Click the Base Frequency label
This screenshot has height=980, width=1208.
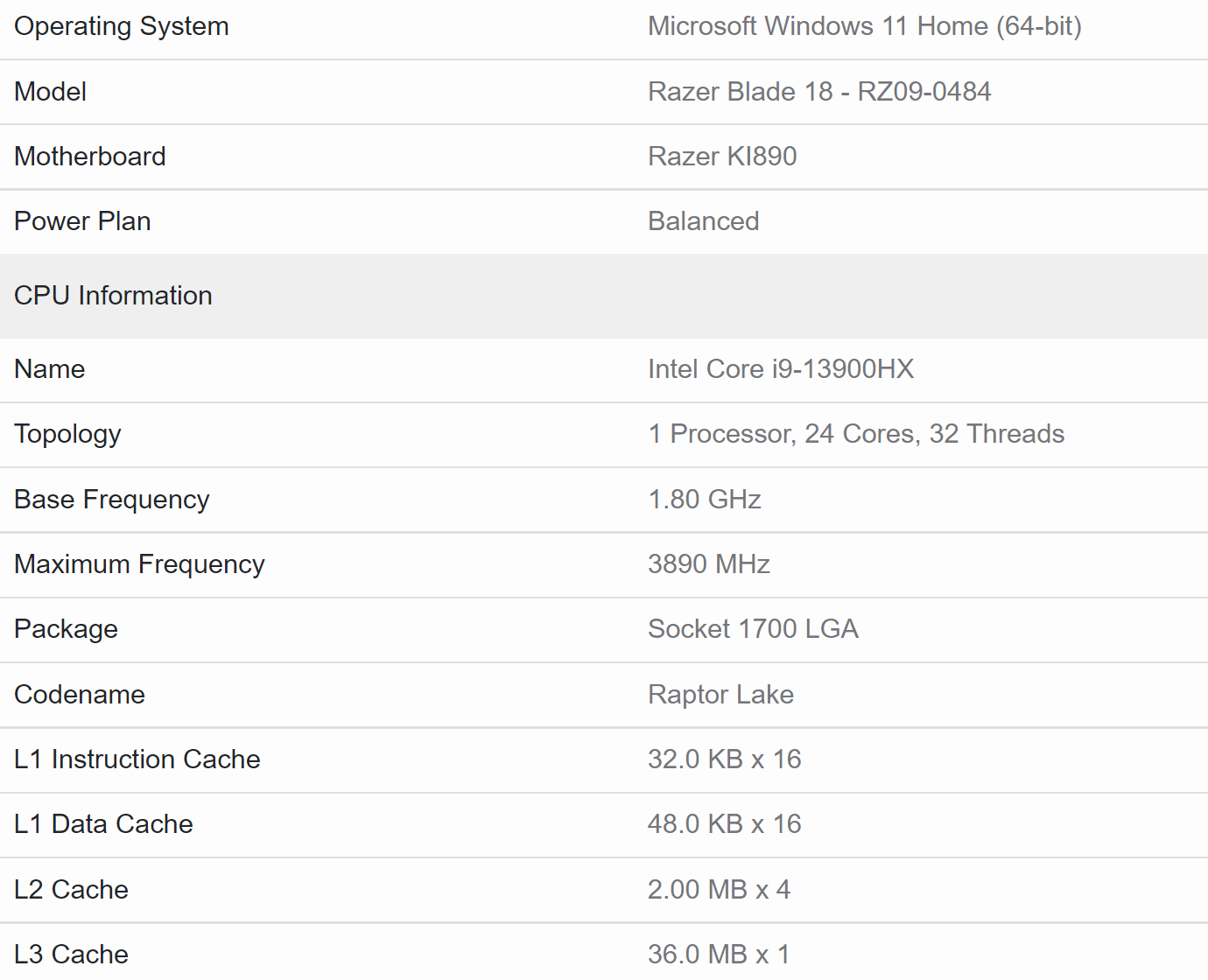click(112, 500)
